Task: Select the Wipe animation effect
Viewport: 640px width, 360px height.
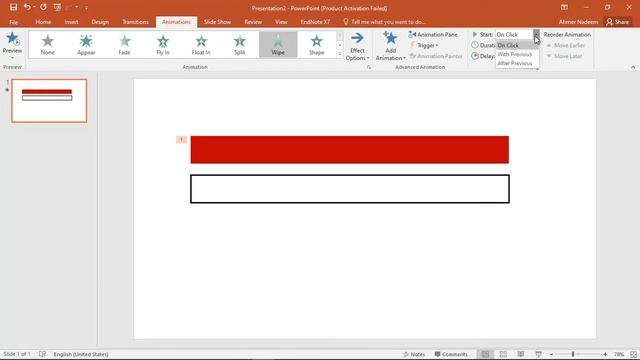Action: tap(278, 44)
